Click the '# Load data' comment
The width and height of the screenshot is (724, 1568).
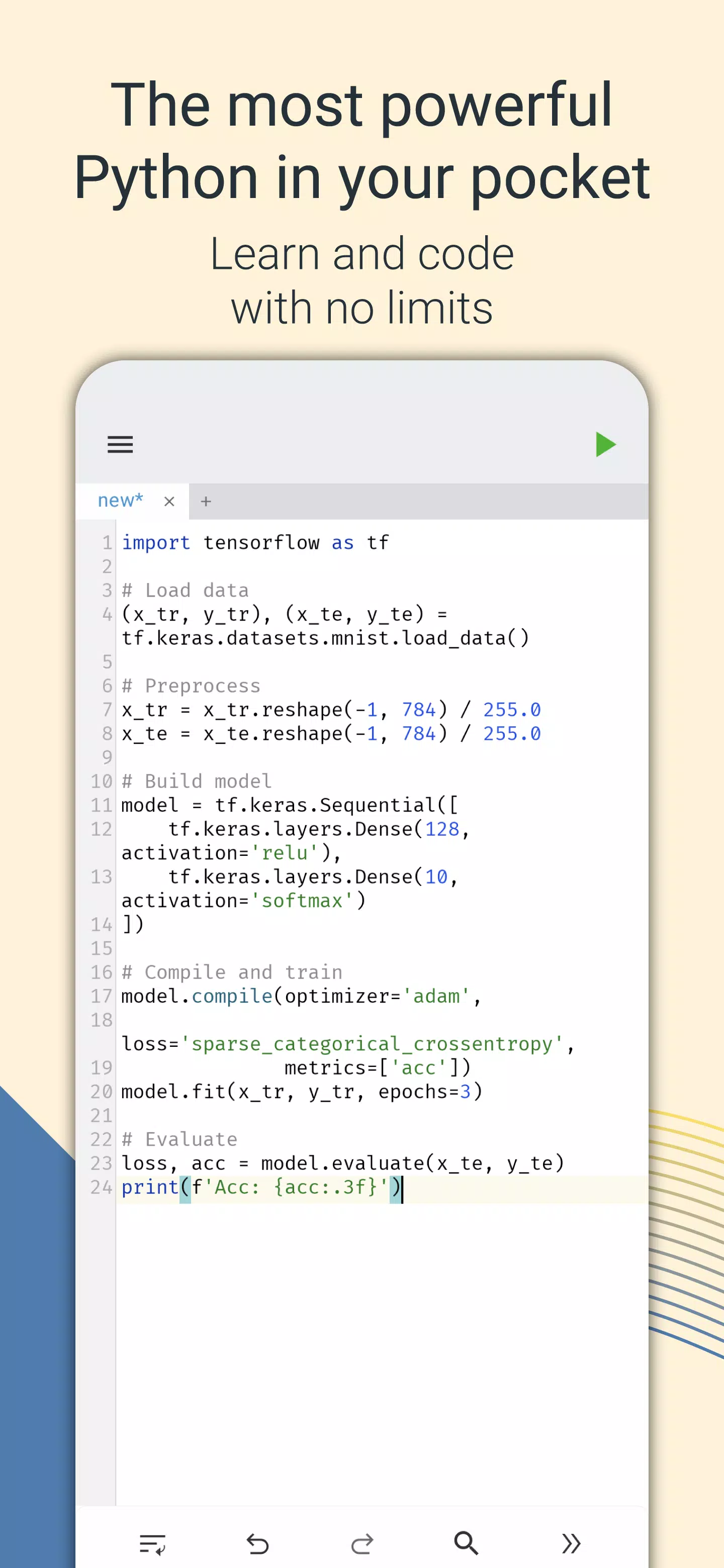pyautogui.click(x=185, y=591)
